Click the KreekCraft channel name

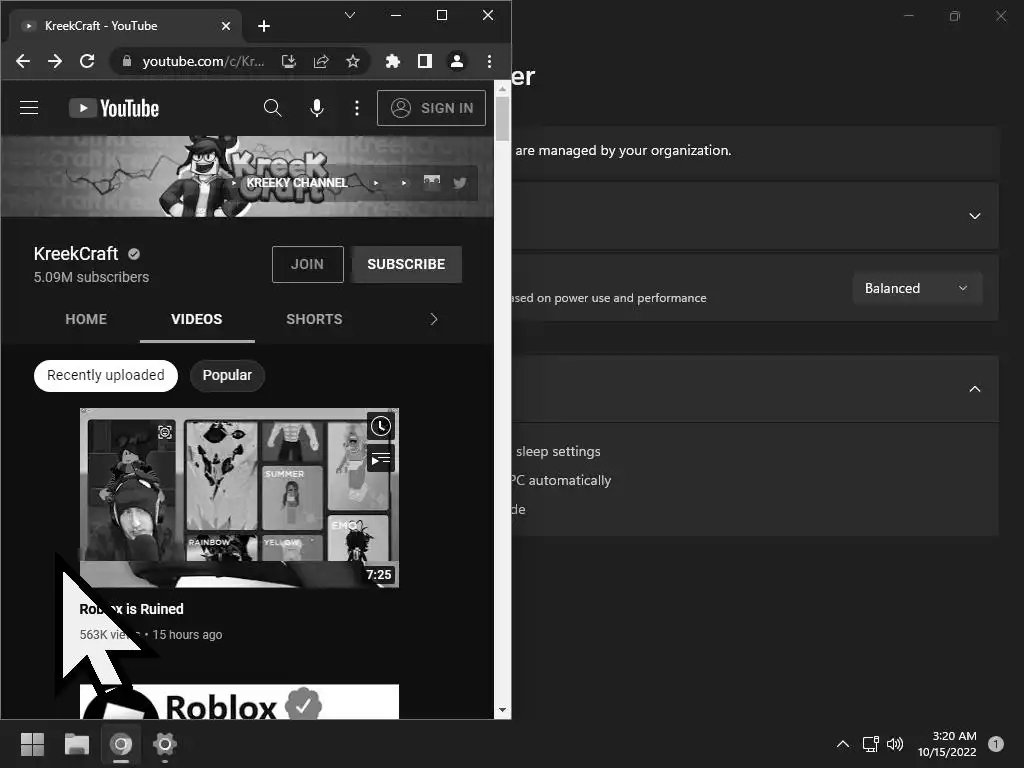point(76,253)
